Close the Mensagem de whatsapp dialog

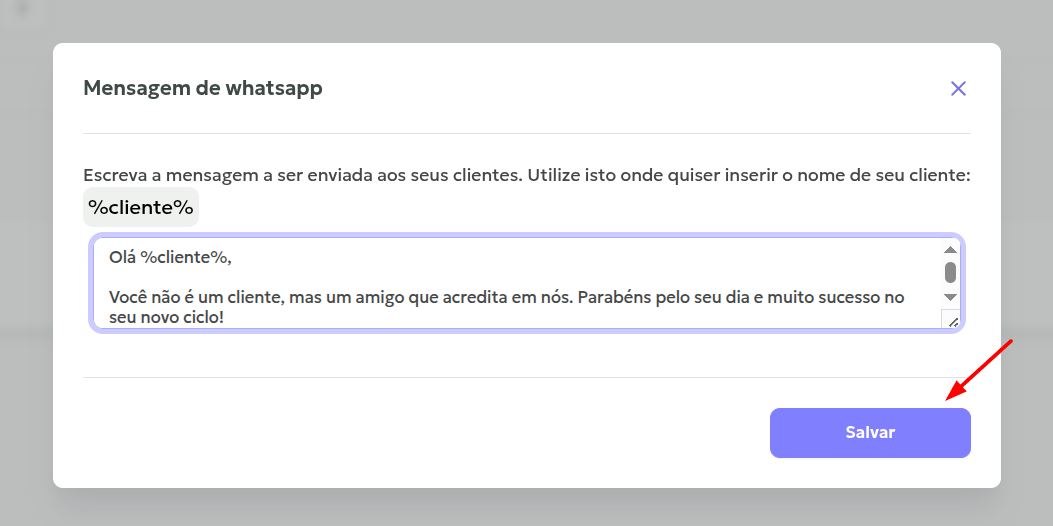click(x=958, y=89)
